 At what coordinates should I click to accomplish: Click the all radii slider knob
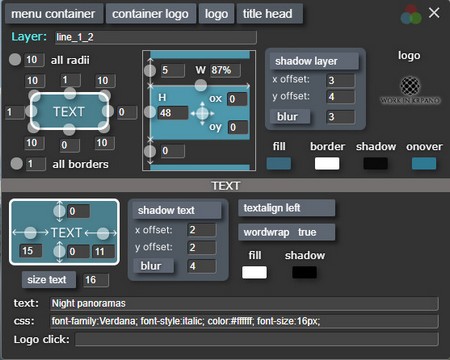pyautogui.click(x=15, y=60)
